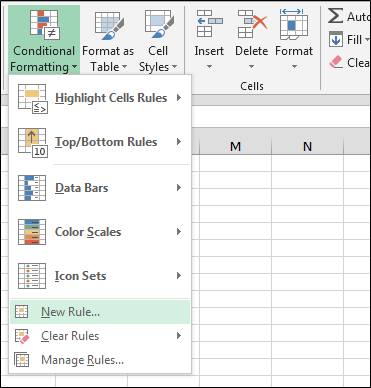Expand the Format as Table arrow
This screenshot has height=388, width=371.
coord(124,67)
